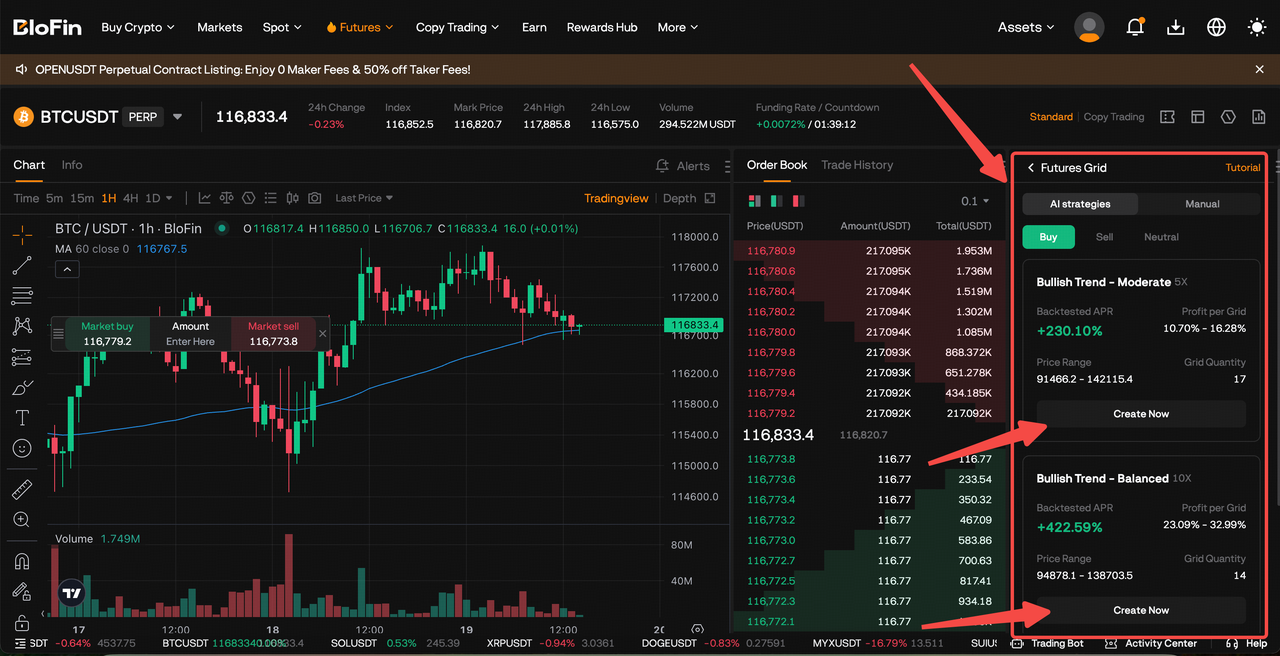This screenshot has width=1280, height=656.
Task: Open the compare scales icon
Action: click(227, 198)
